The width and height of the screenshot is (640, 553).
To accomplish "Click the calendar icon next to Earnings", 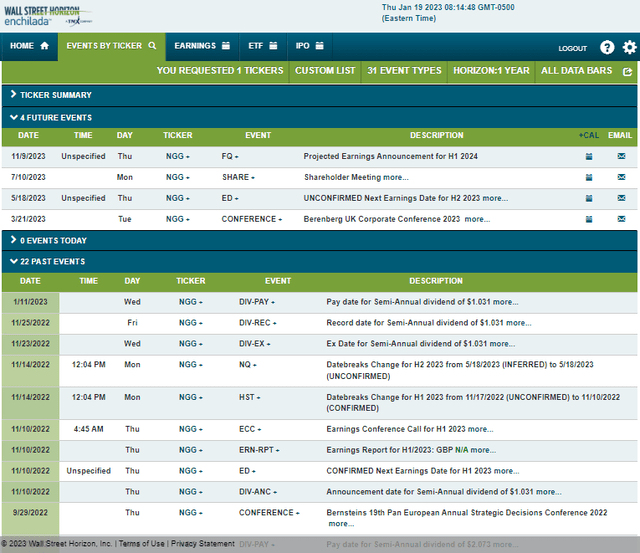I will click(x=226, y=46).
